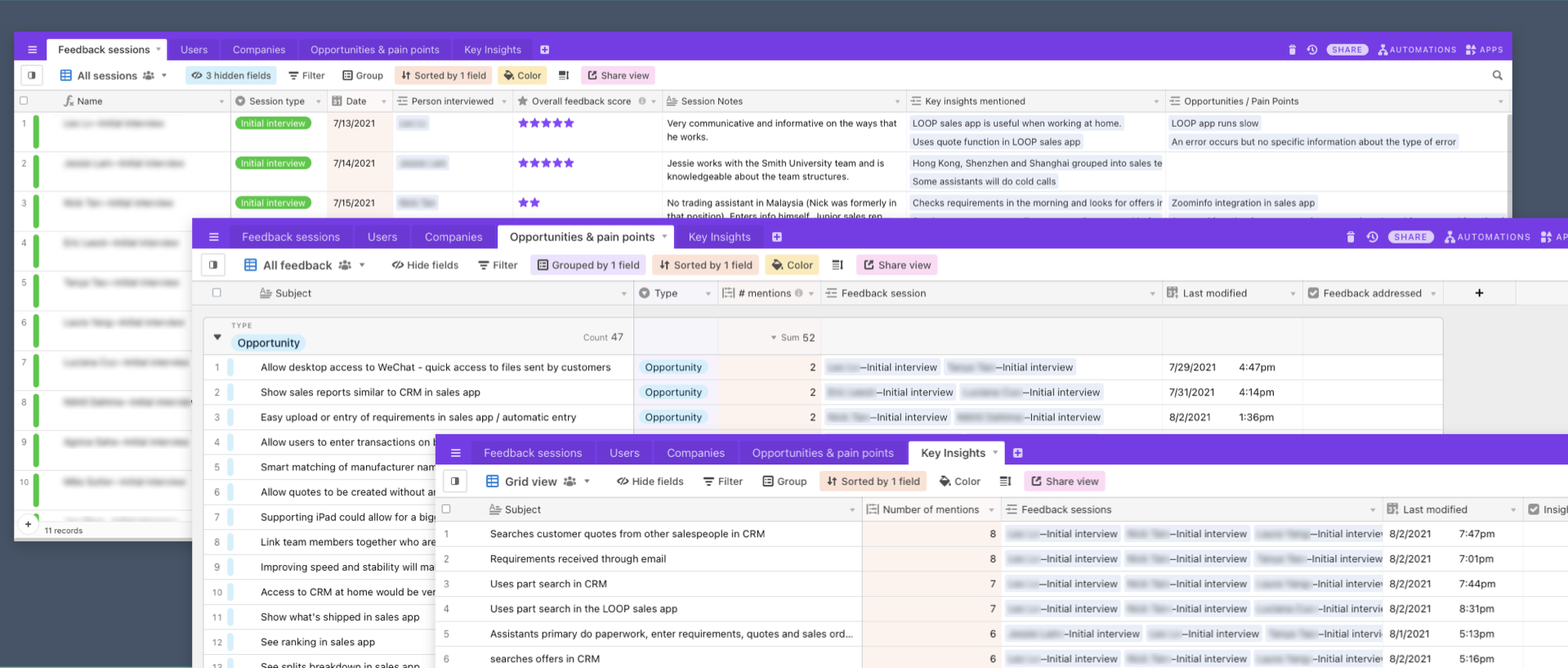Click the row height icon next to Color in the Feedback sessions window
Image resolution: width=1568 pixels, height=668 pixels.
(564, 75)
